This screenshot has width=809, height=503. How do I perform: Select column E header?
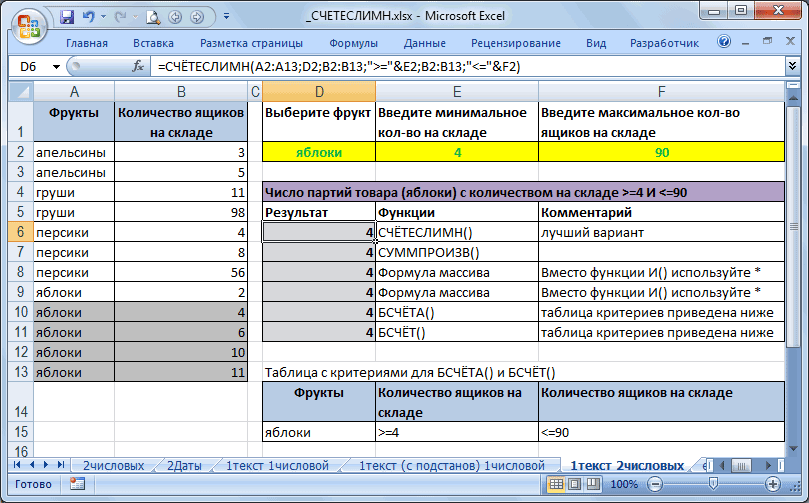point(457,92)
